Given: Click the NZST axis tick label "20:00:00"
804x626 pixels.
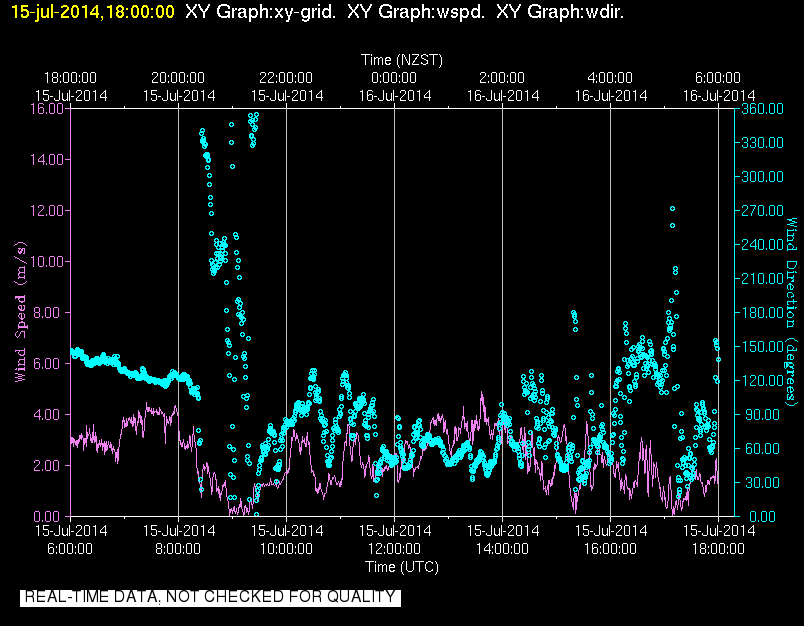Looking at the screenshot, I should (178, 78).
